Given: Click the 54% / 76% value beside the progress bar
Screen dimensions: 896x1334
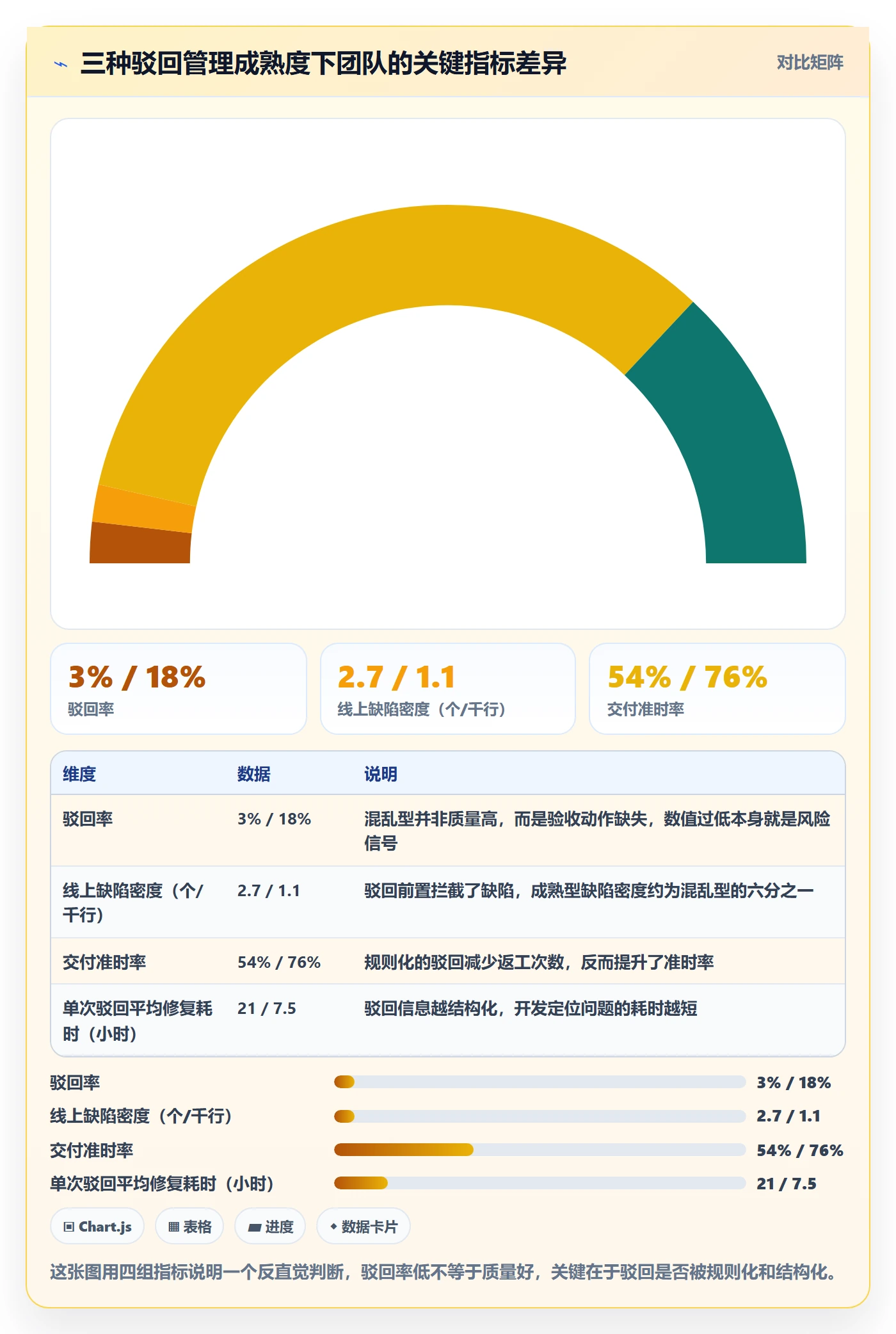Looking at the screenshot, I should 800,1150.
